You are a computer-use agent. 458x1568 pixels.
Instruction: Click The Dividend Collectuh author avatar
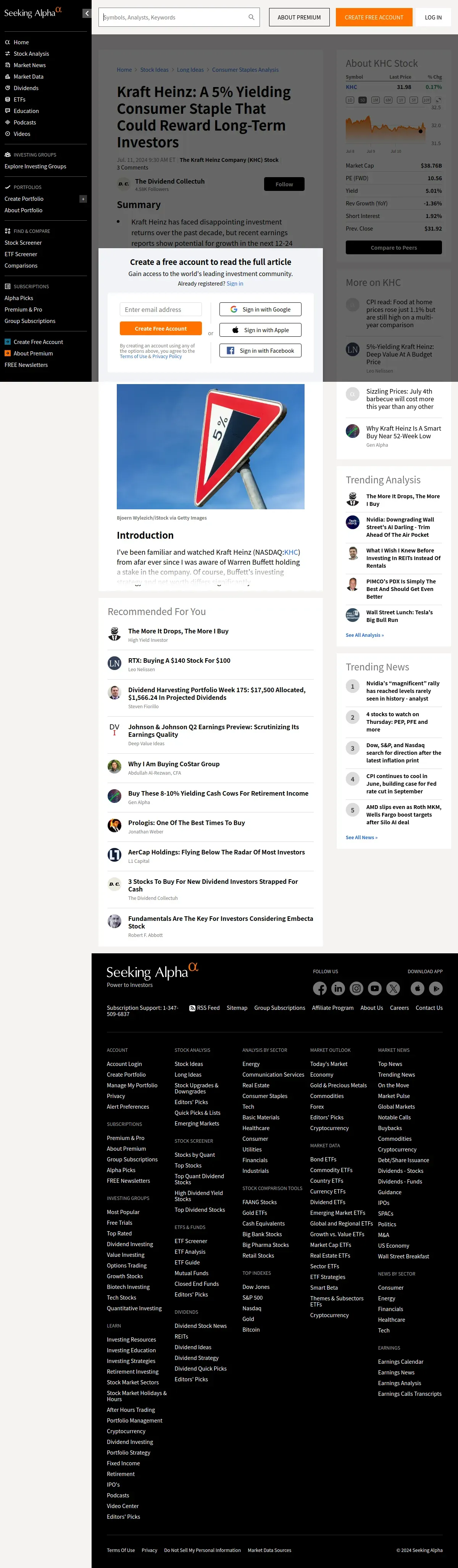[124, 184]
